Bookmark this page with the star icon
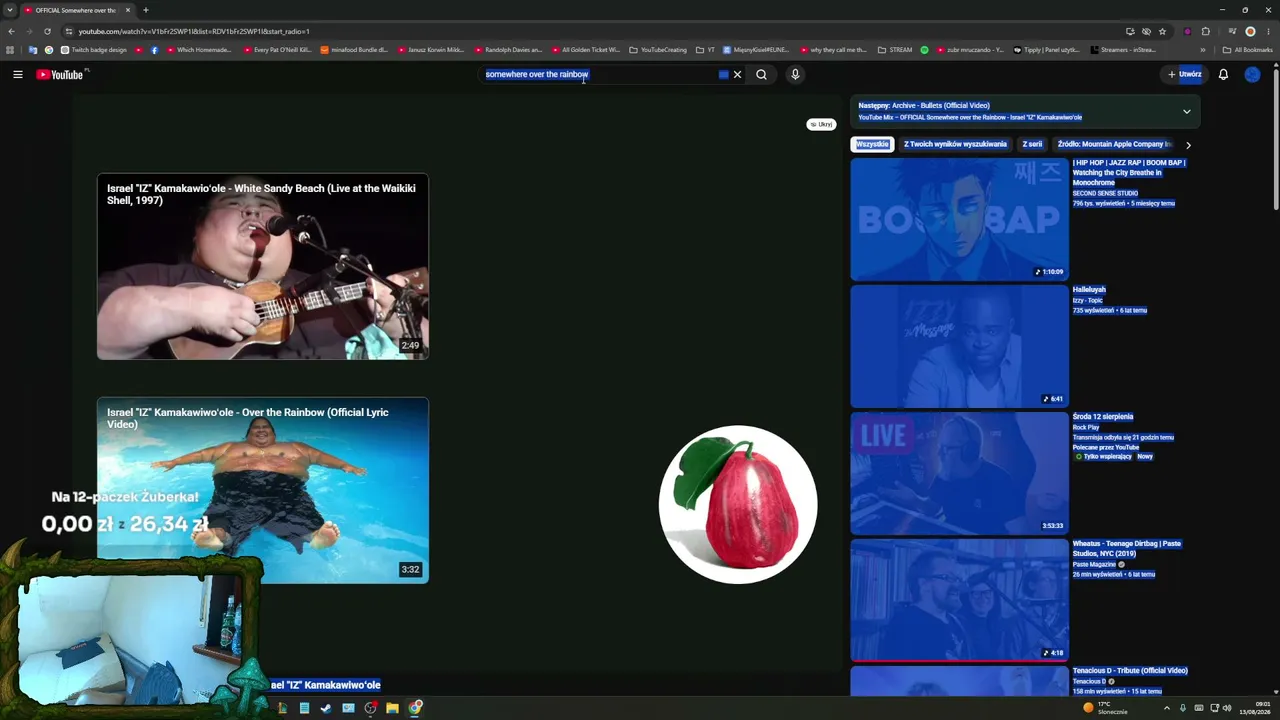Screen dimensions: 1280x720 (x=1162, y=31)
